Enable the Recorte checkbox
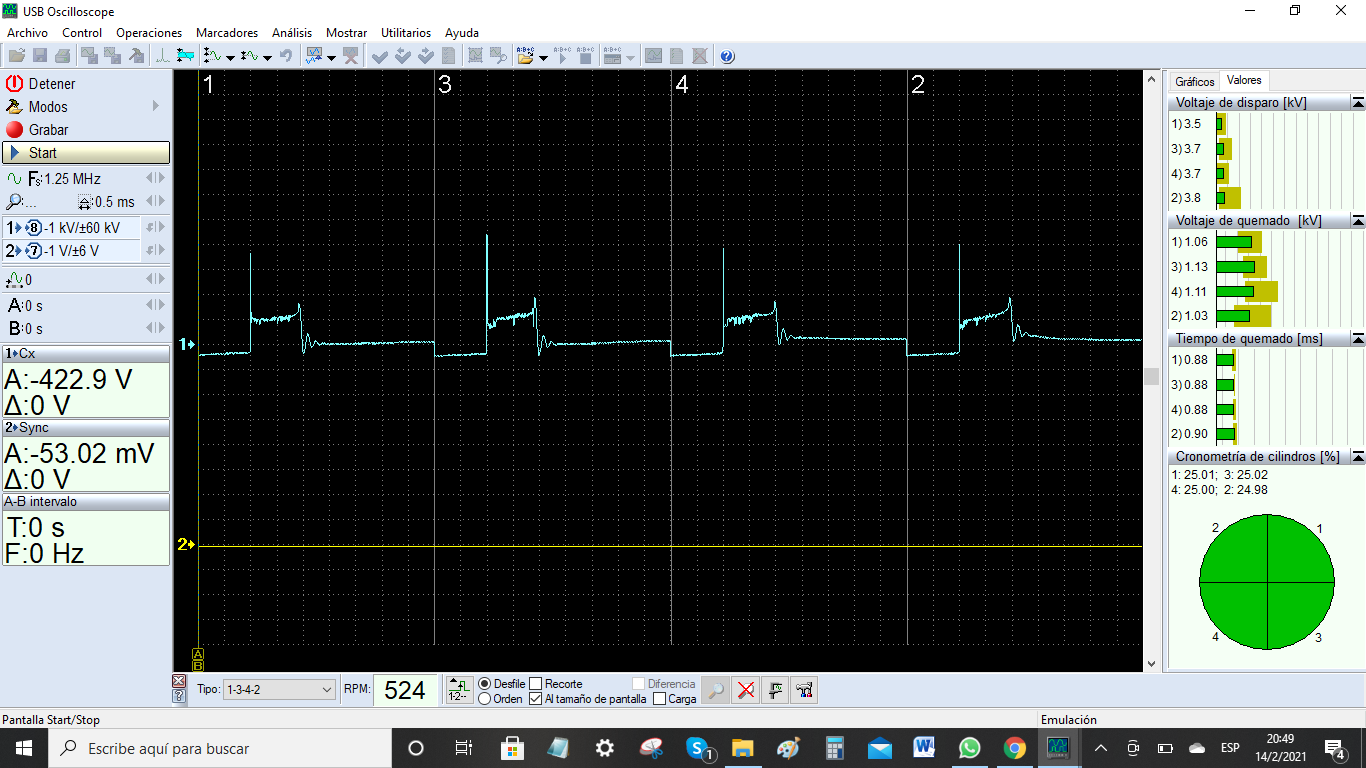 tap(536, 684)
